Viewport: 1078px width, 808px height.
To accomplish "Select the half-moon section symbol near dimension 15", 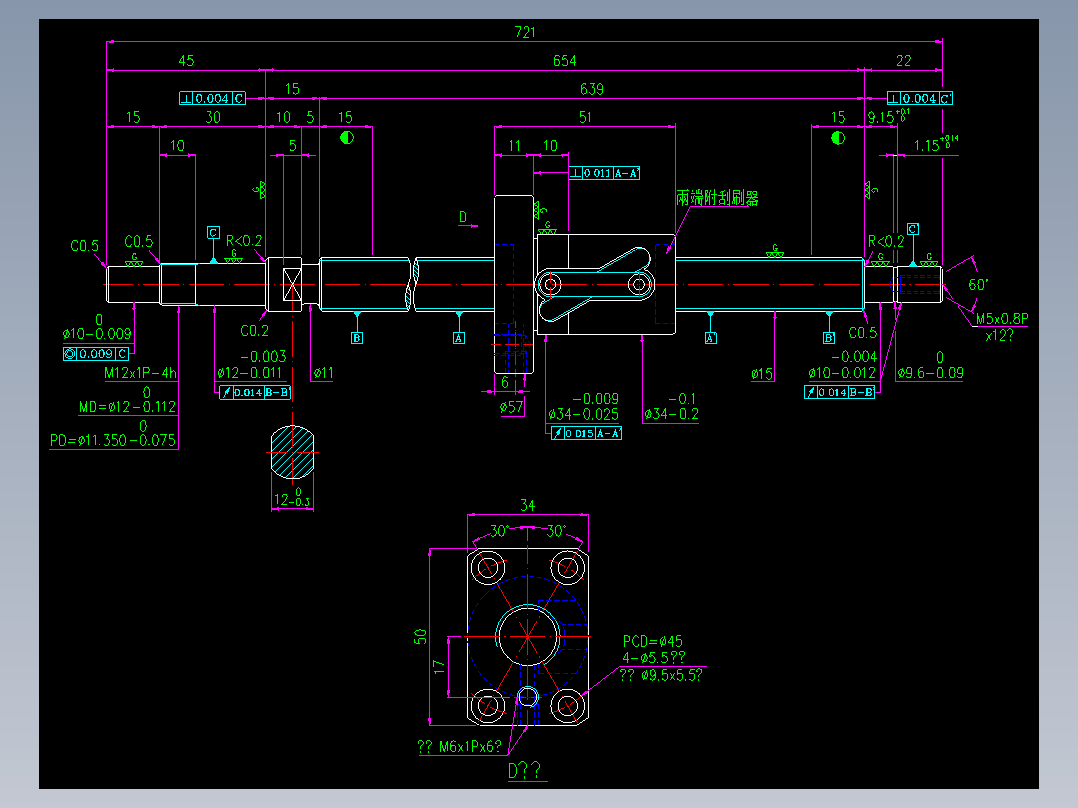I will (x=345, y=135).
